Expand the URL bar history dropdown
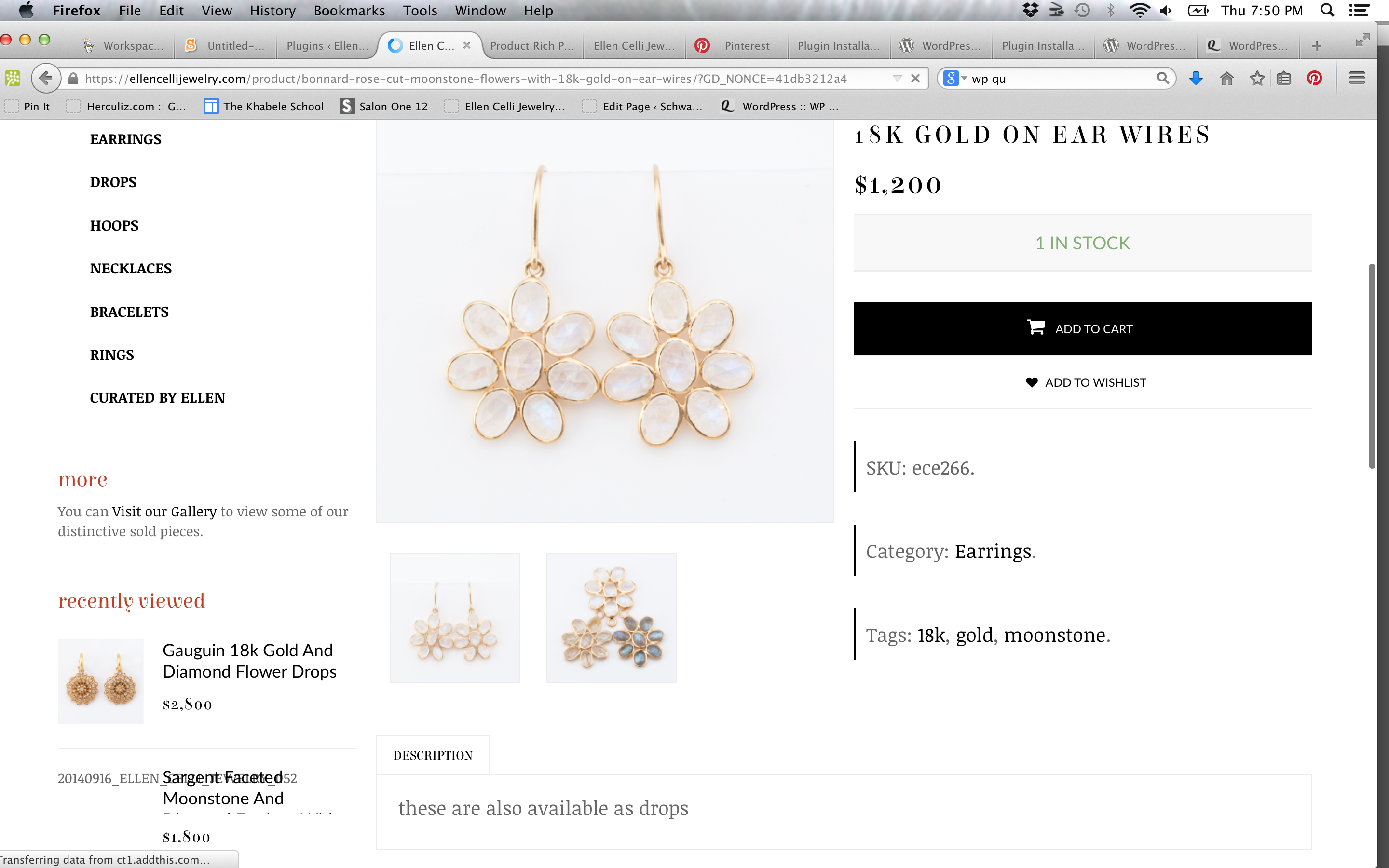The image size is (1389, 868). click(897, 79)
